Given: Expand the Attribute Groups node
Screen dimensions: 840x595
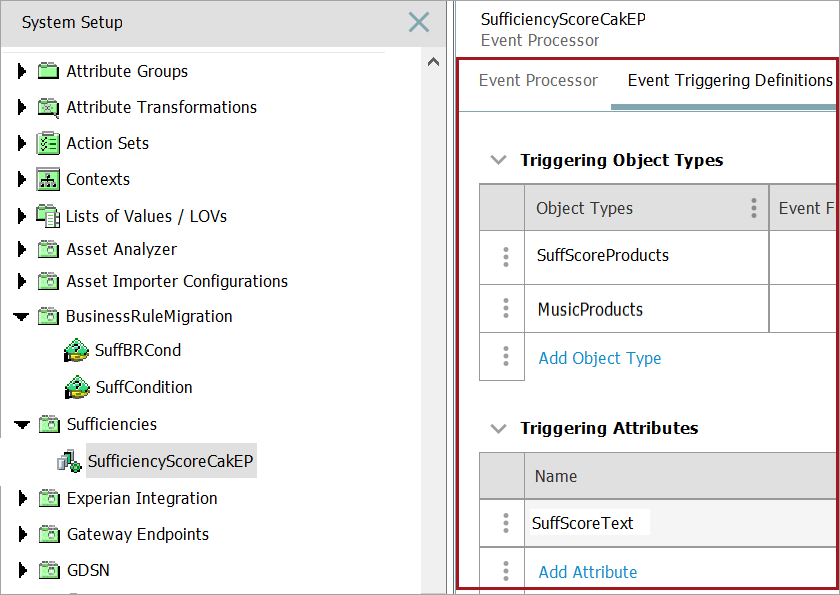Looking at the screenshot, I should coord(22,71).
